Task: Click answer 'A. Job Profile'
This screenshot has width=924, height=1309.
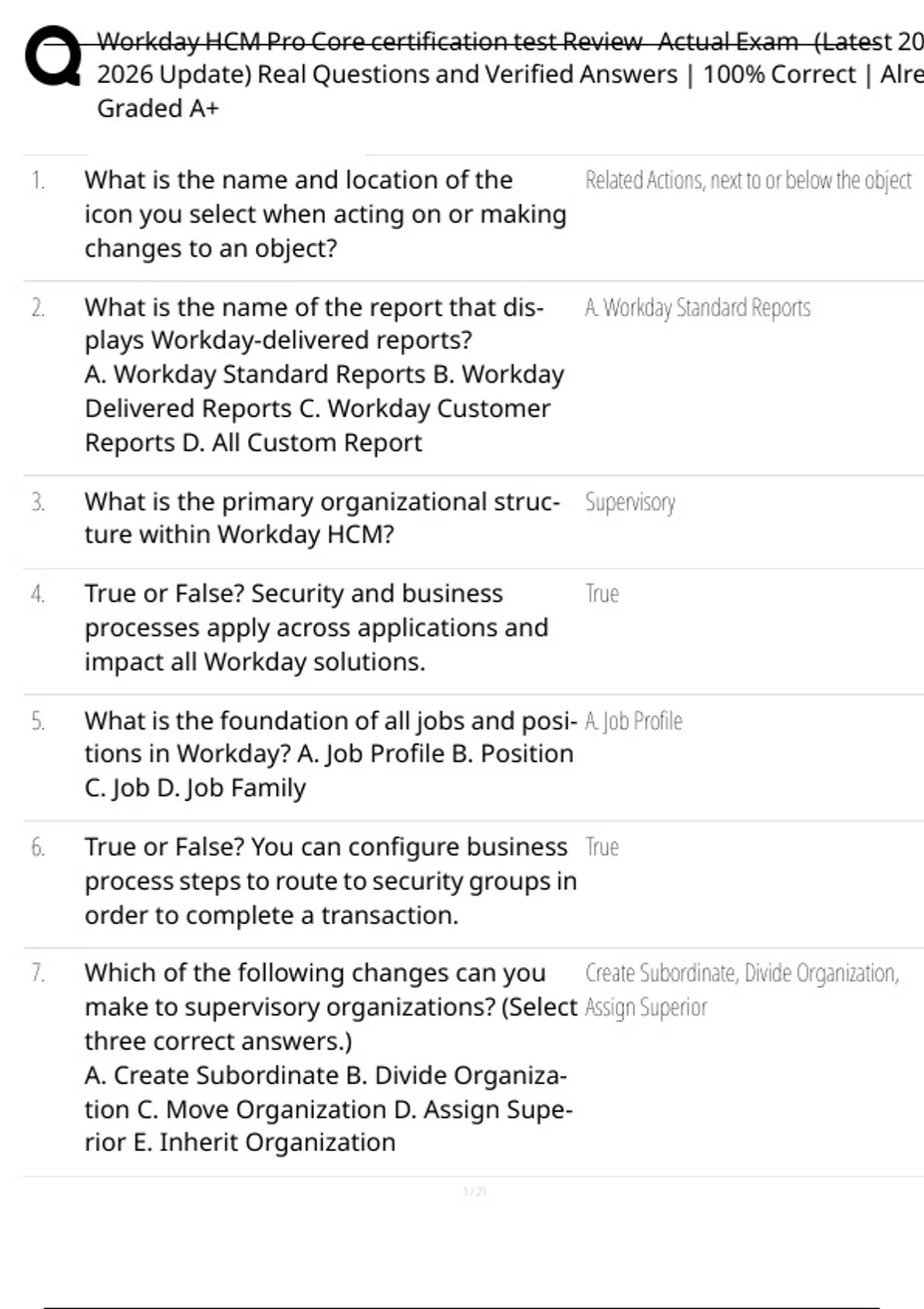Action: pos(633,721)
